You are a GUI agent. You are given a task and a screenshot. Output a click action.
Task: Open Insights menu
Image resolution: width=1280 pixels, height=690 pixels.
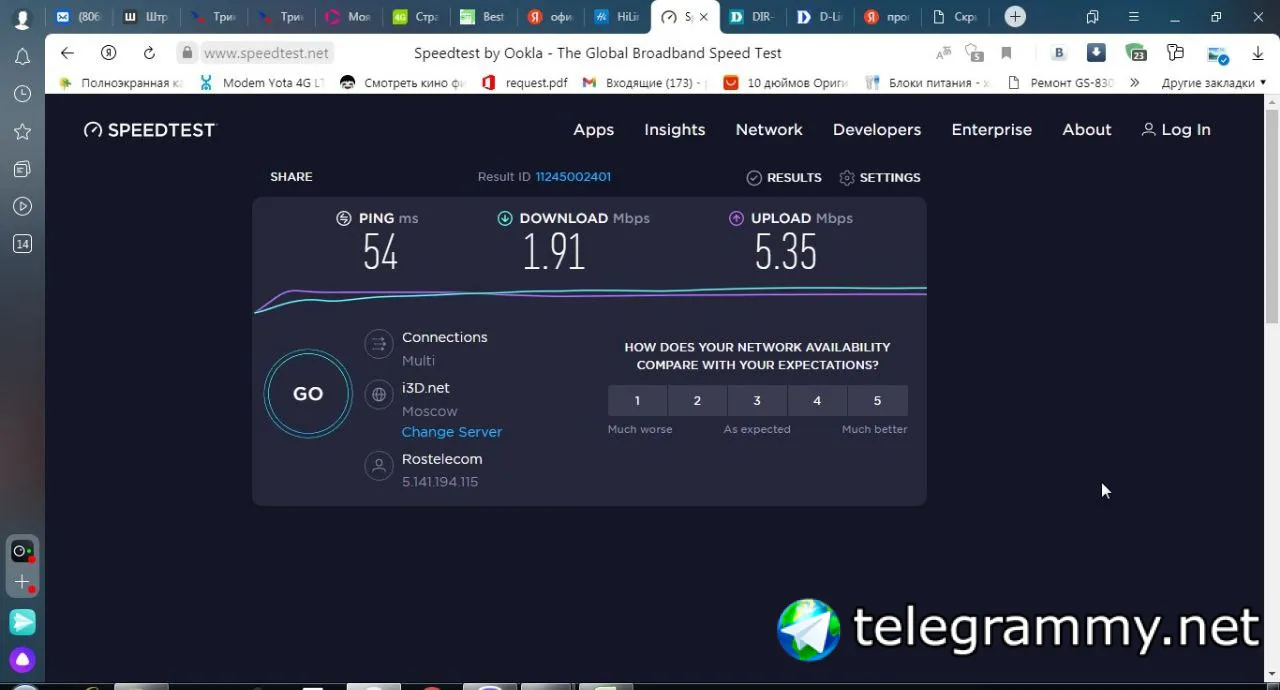tap(674, 129)
